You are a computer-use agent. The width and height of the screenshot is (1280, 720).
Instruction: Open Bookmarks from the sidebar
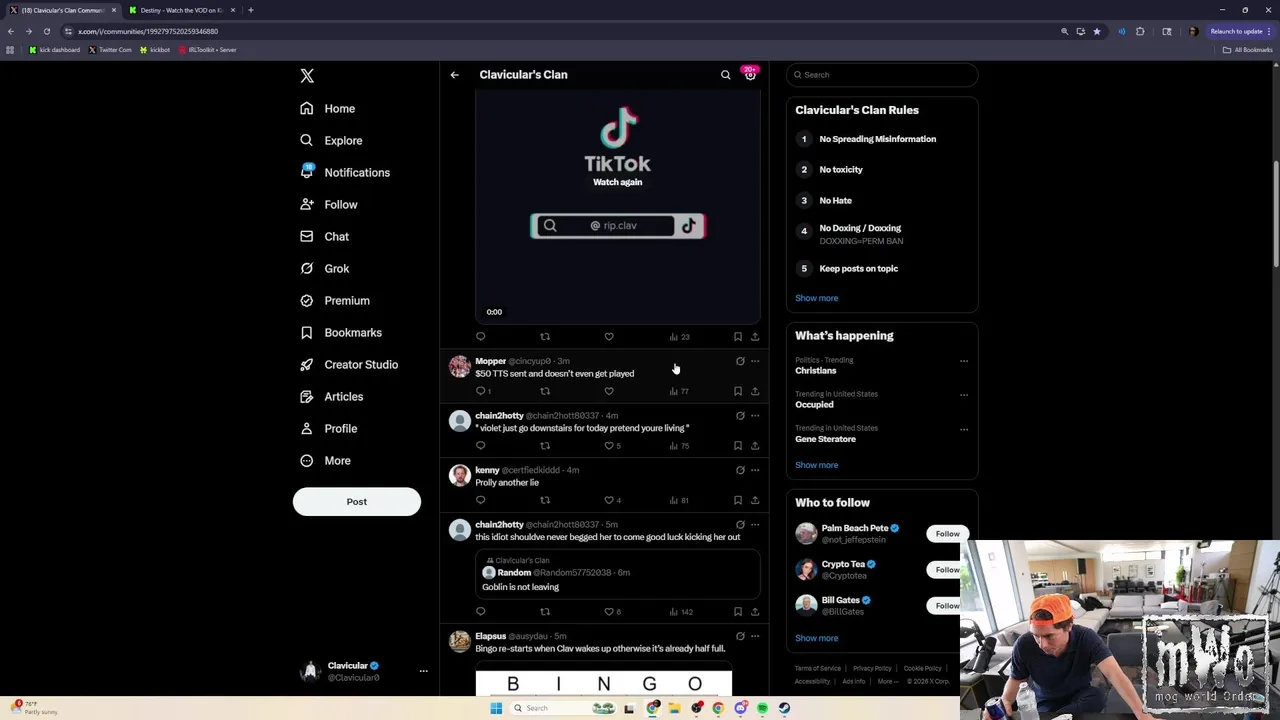click(341, 332)
